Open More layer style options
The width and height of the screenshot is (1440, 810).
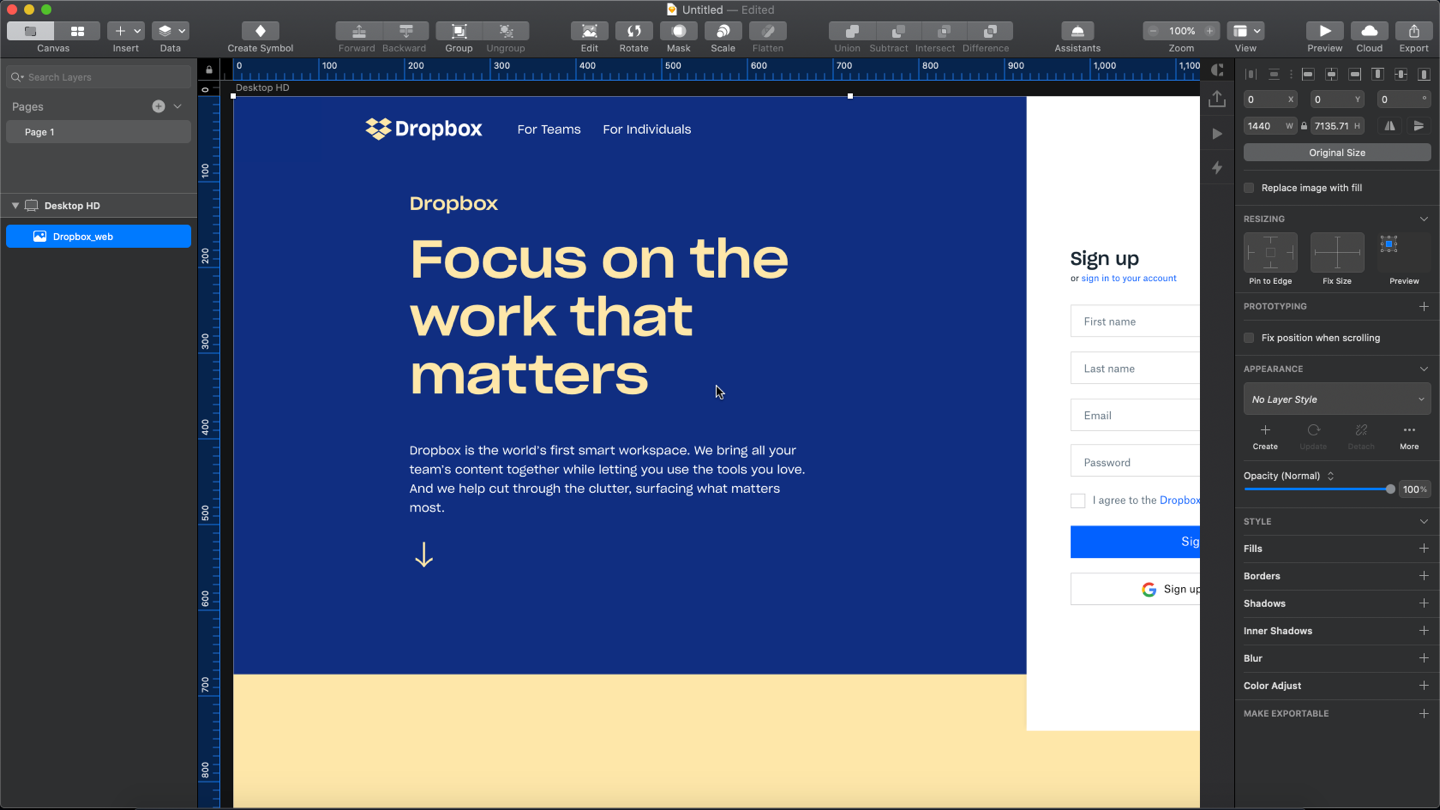click(x=1409, y=436)
